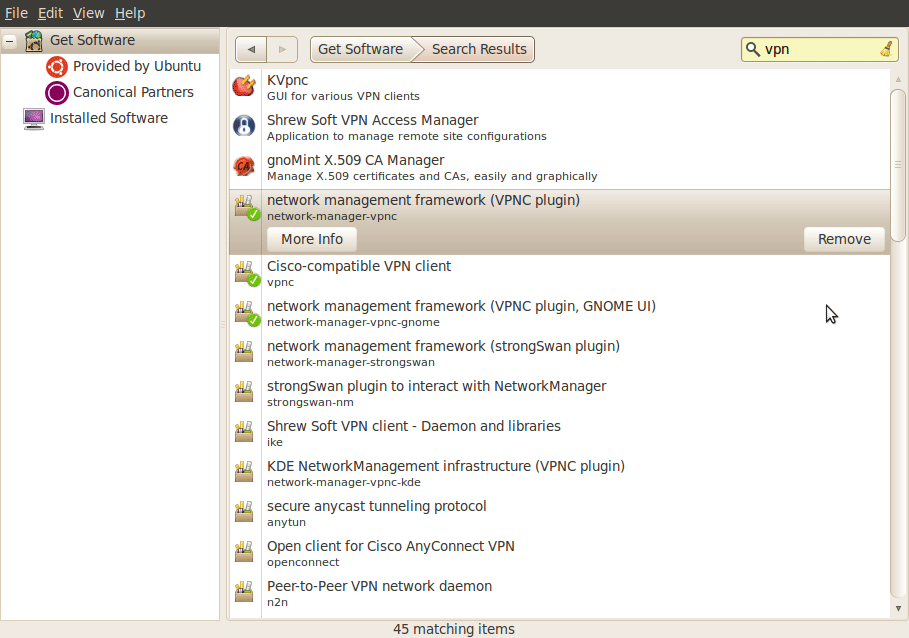Click the vertical scrollbar thumb of results list
The image size is (909, 638).
tap(898, 165)
